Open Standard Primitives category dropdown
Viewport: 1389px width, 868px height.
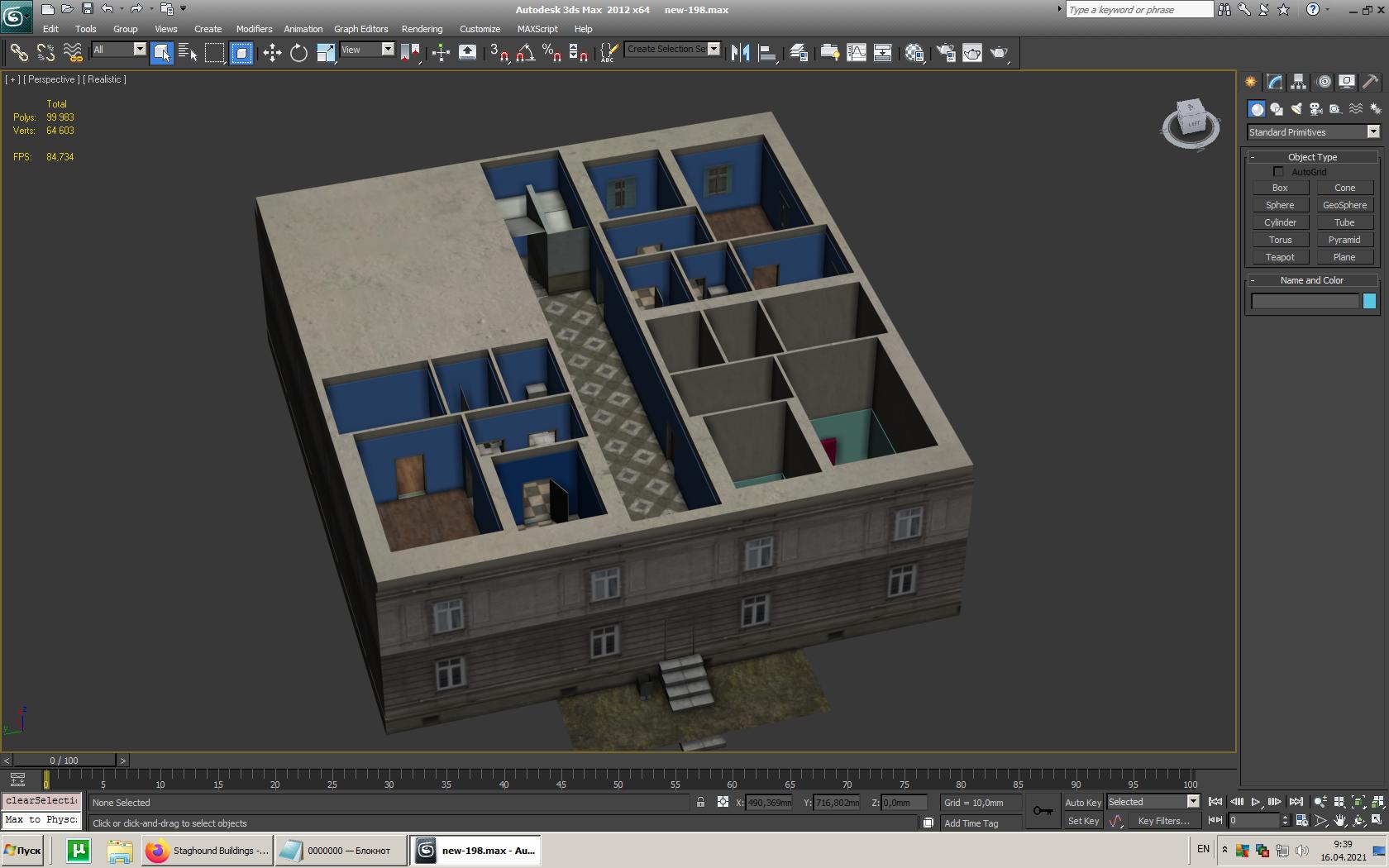tap(1372, 132)
